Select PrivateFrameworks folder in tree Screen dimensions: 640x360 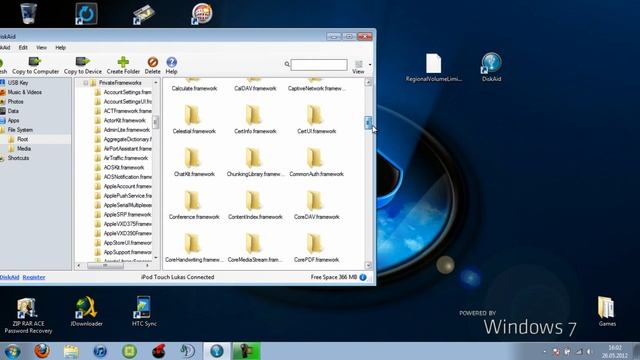click(120, 82)
